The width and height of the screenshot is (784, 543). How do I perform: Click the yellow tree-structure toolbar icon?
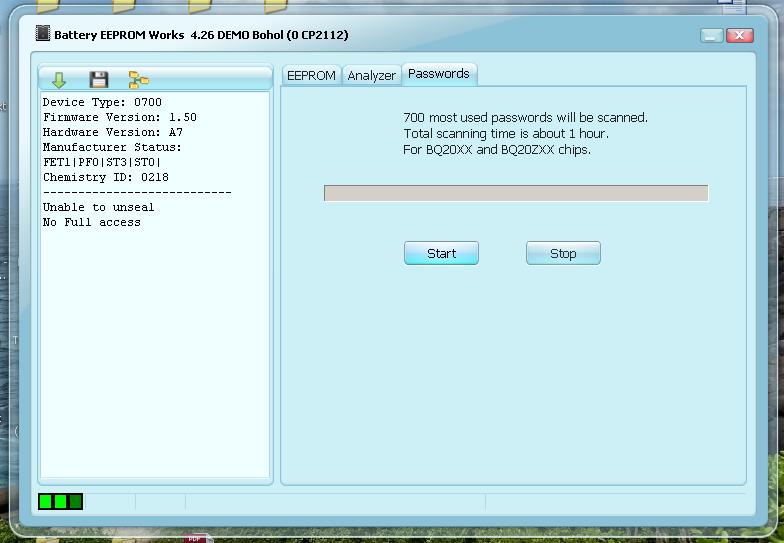click(x=138, y=80)
